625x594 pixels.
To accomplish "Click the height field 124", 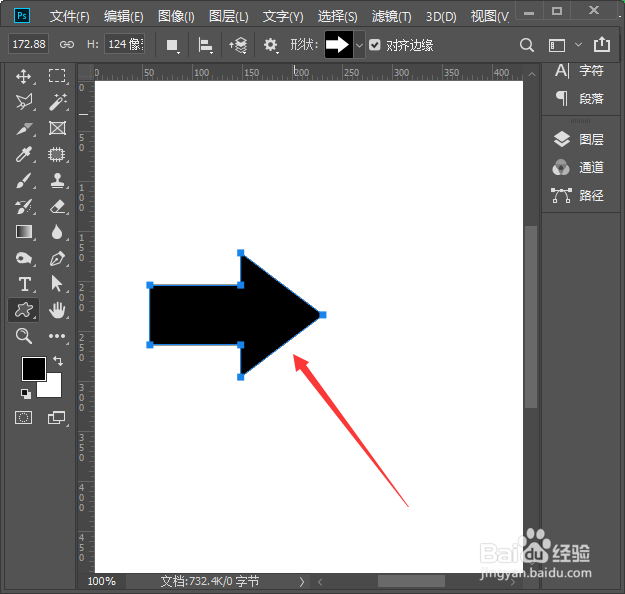I will tap(124, 44).
